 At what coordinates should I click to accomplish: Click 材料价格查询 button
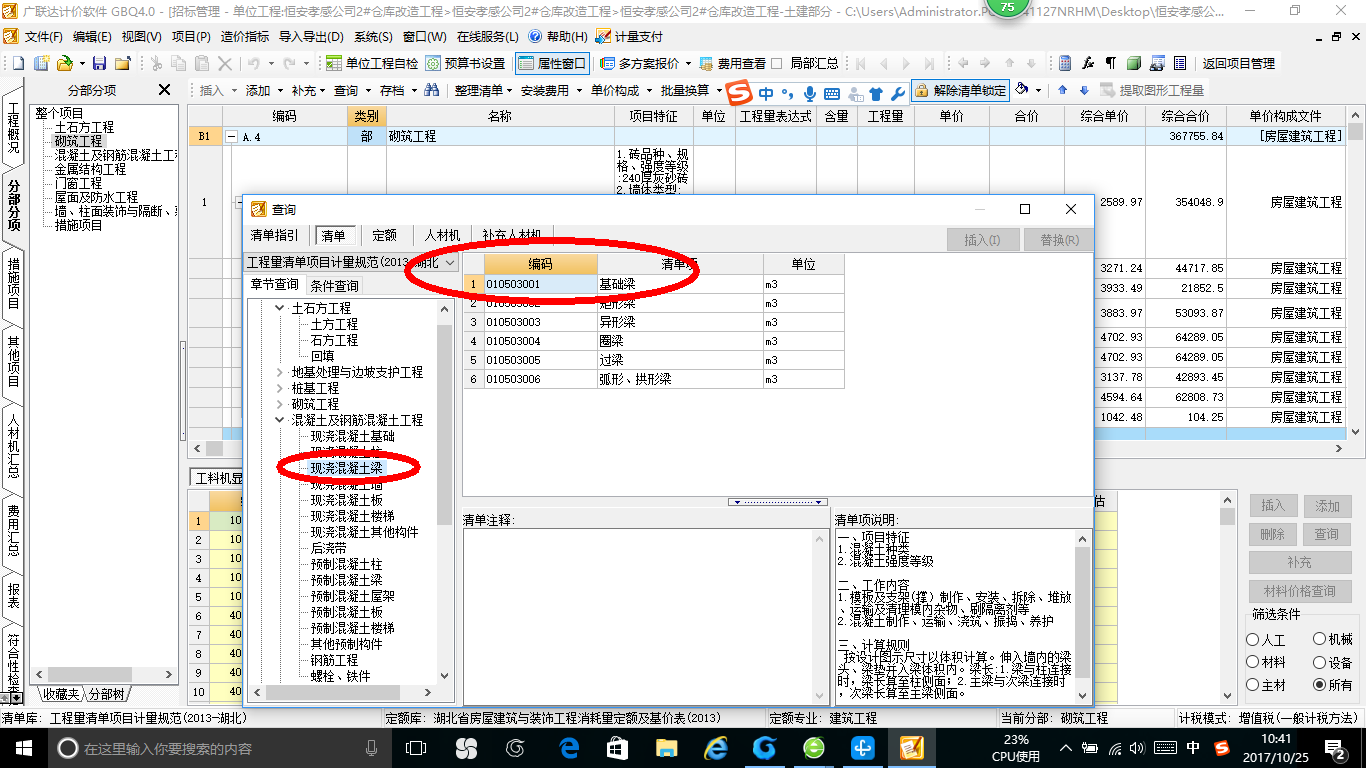[1299, 591]
